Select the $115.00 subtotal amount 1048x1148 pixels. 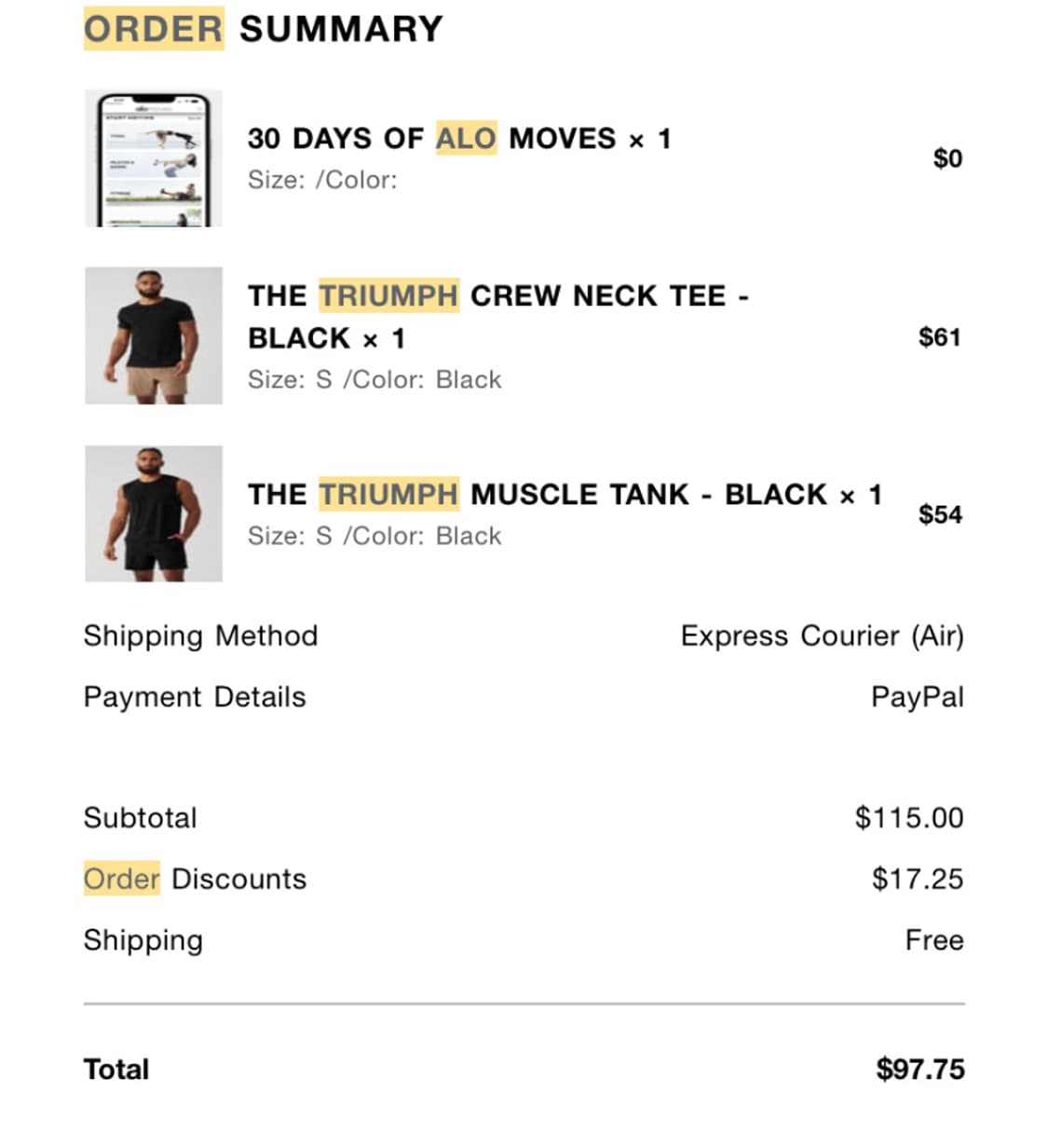[x=908, y=818]
